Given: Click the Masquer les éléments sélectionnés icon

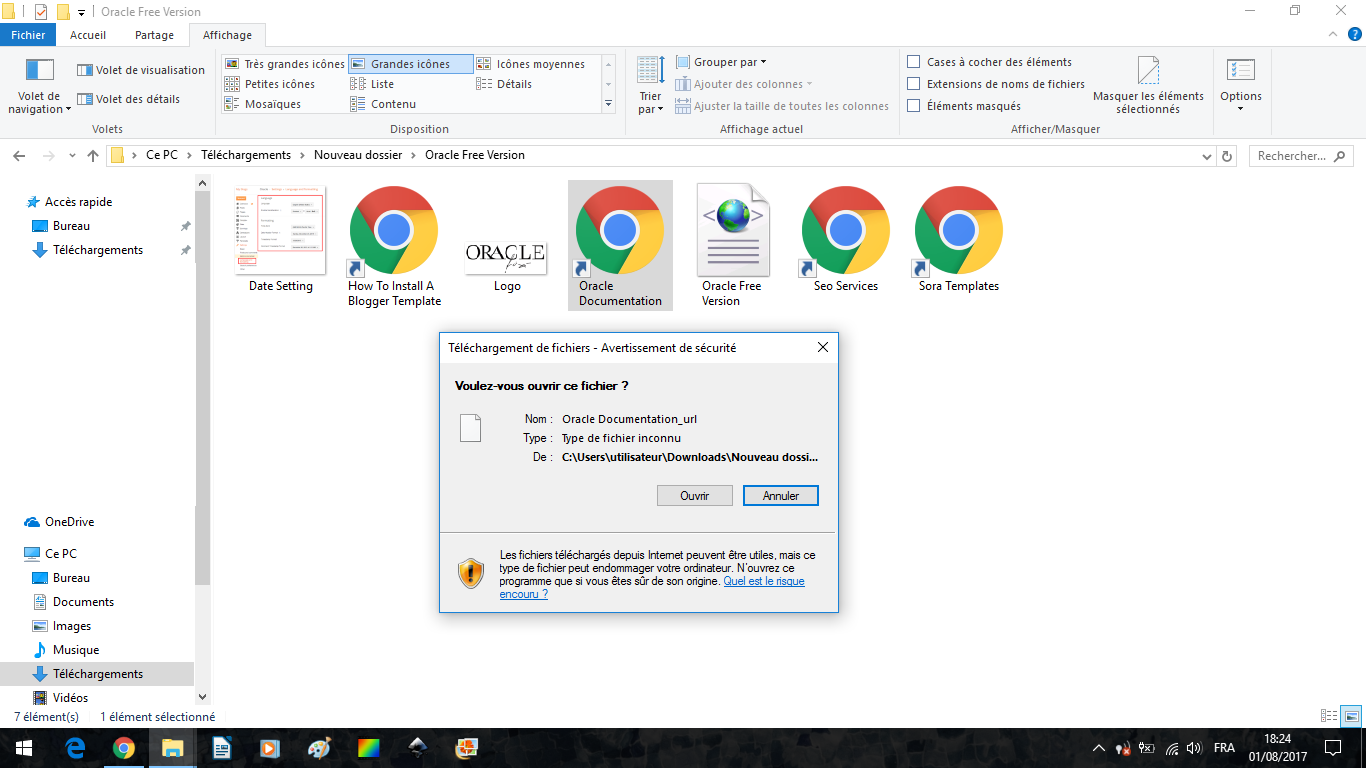Looking at the screenshot, I should click(1148, 72).
